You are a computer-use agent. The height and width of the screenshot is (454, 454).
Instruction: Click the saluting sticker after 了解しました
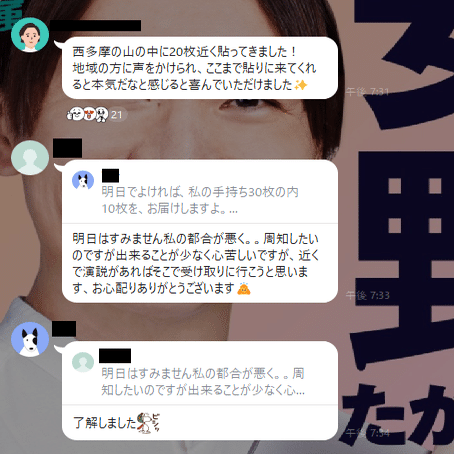point(148,423)
